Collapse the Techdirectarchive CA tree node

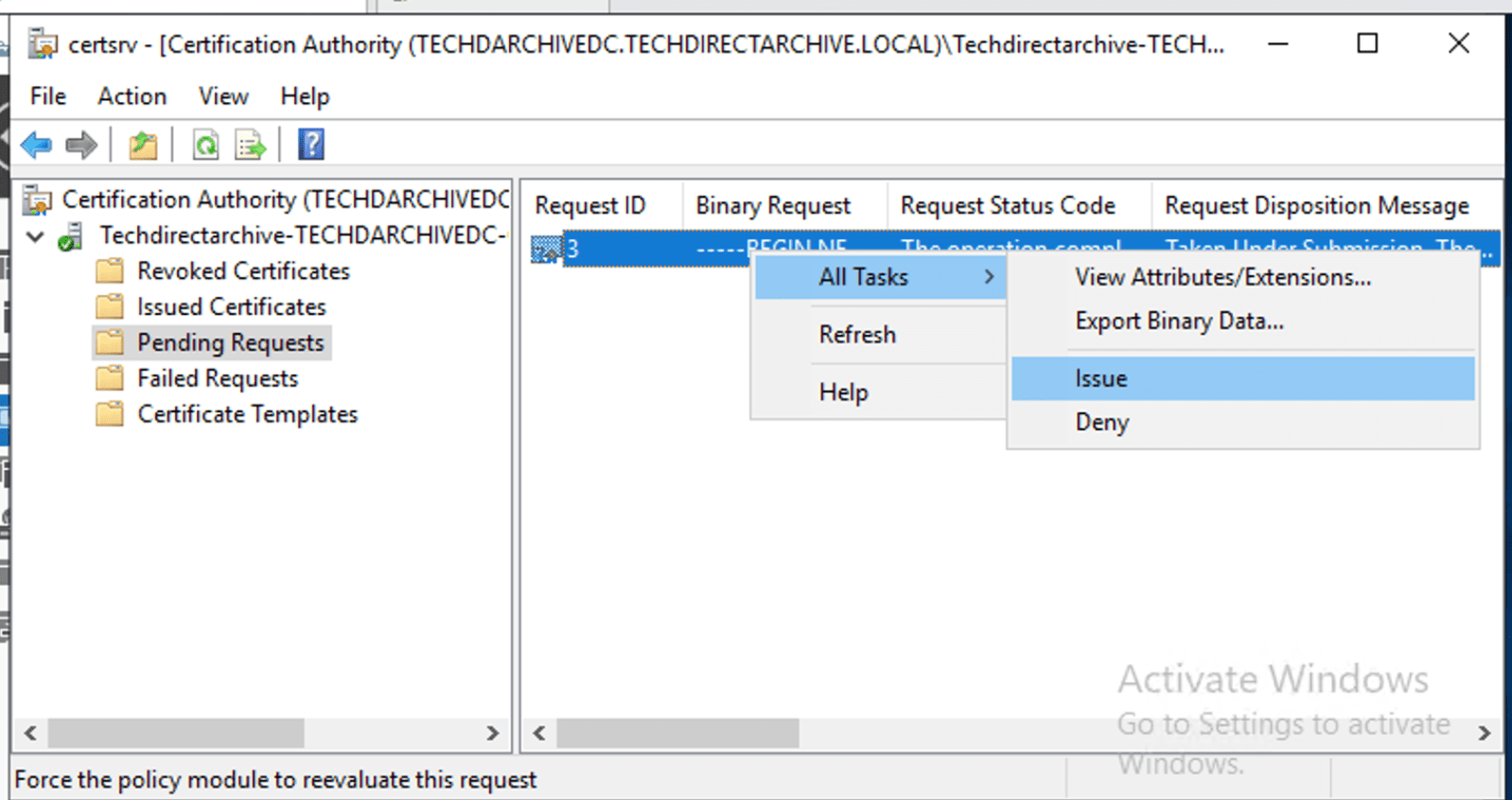35,236
